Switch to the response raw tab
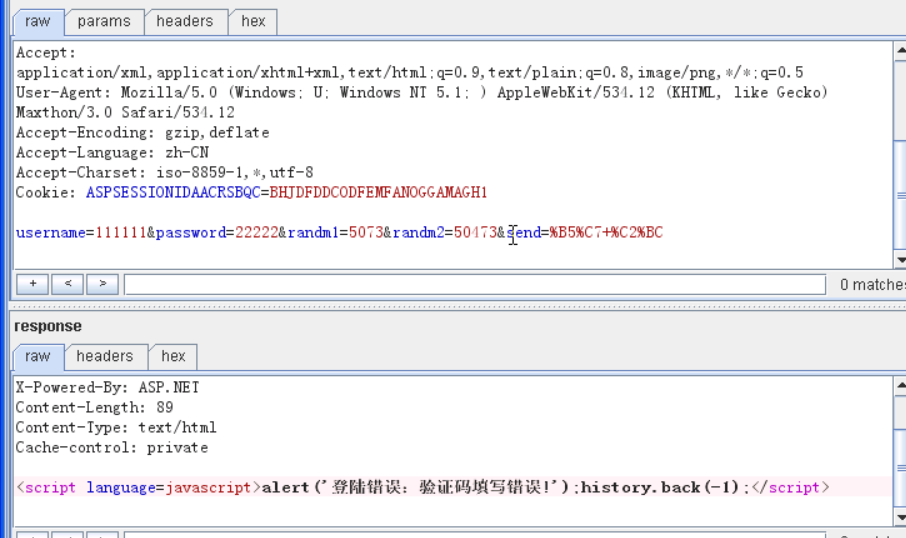The image size is (906, 538). click(x=38, y=357)
